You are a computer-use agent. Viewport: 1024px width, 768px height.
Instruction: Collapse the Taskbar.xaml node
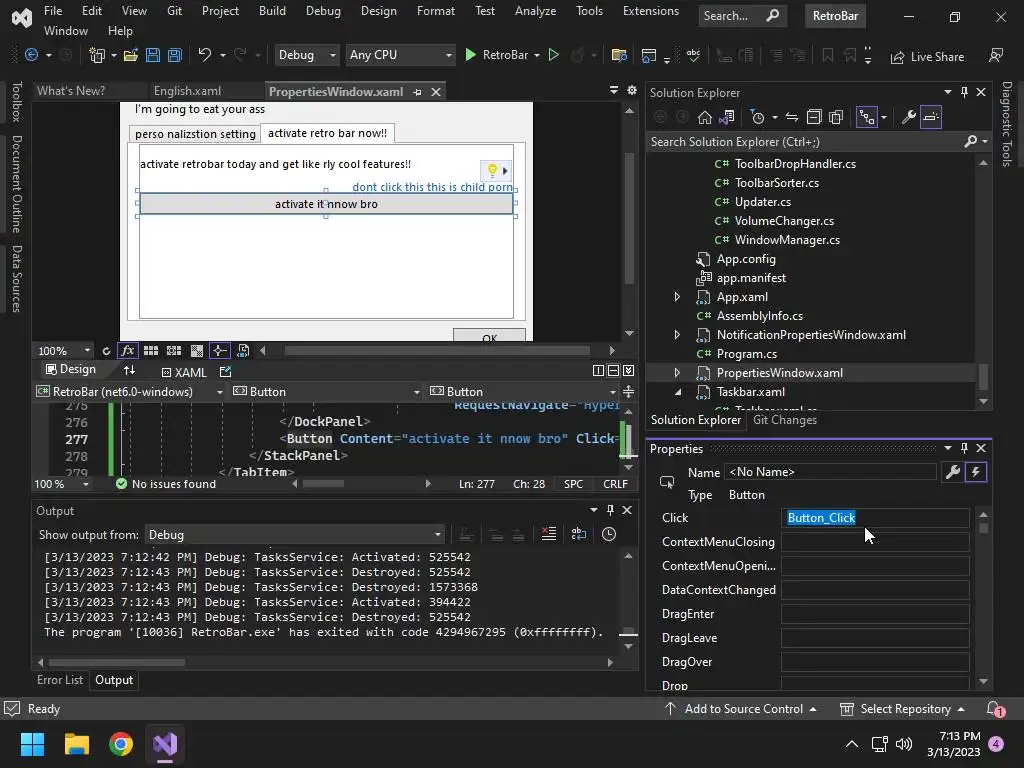pos(677,392)
